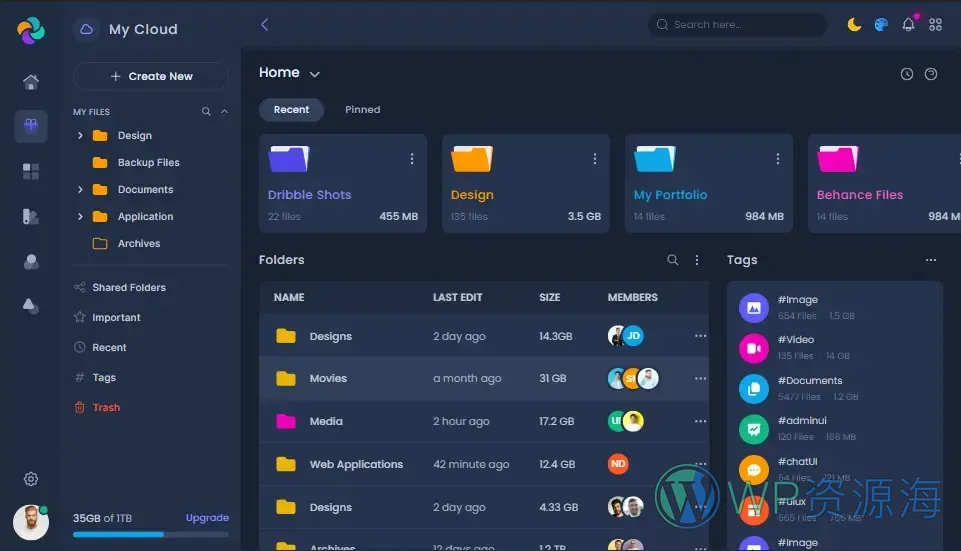
Task: Click the home icon in left sidebar
Action: click(x=31, y=82)
